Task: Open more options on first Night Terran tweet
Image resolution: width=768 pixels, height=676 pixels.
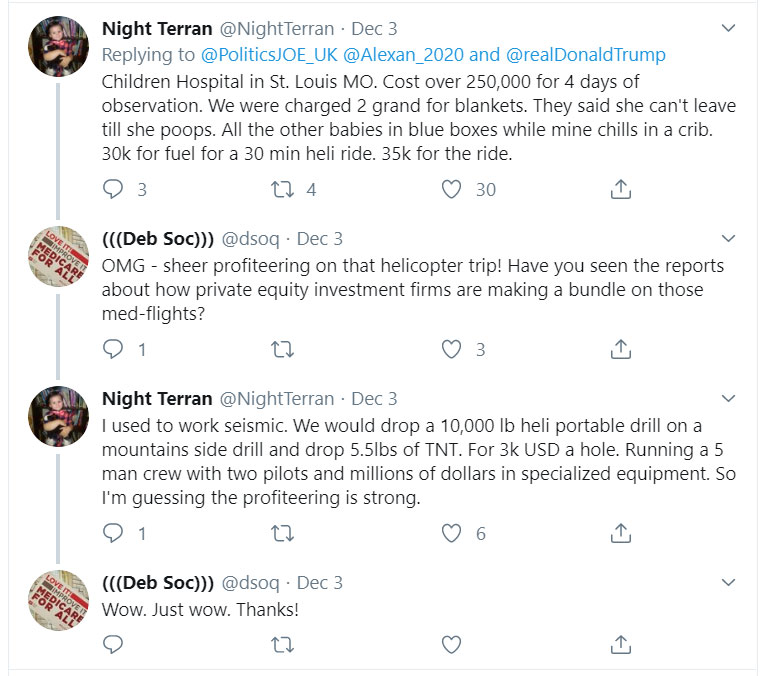Action: [730, 30]
